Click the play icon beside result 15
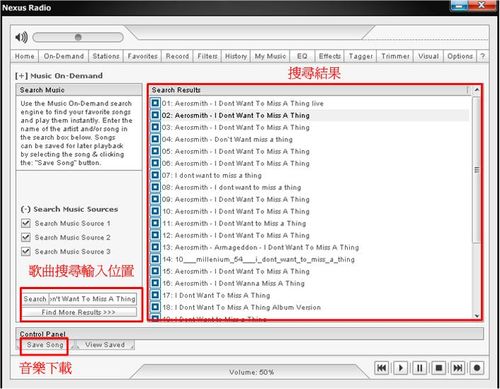500x389 pixels. [x=155, y=271]
